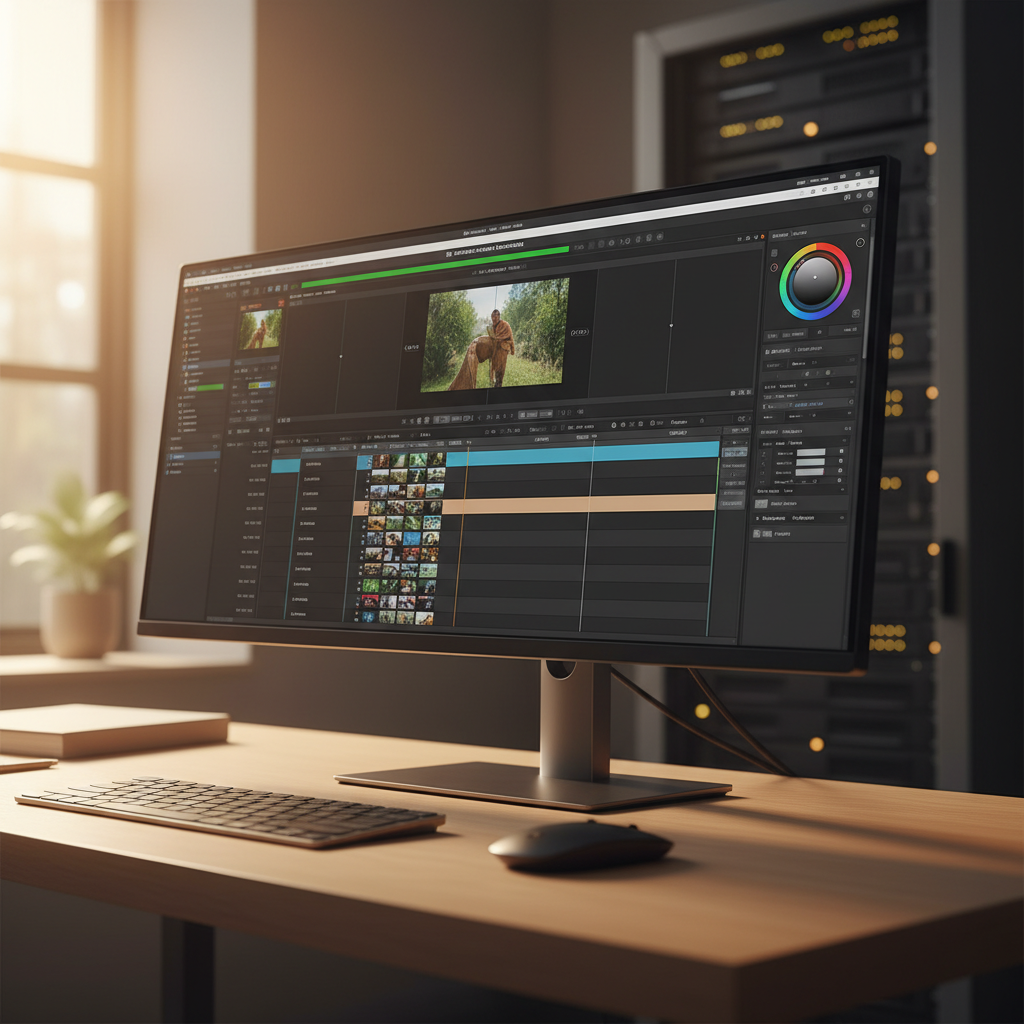1024x1024 pixels.
Task: Click the orange dot icon above the viewer's right edge
Action: coord(763,236)
